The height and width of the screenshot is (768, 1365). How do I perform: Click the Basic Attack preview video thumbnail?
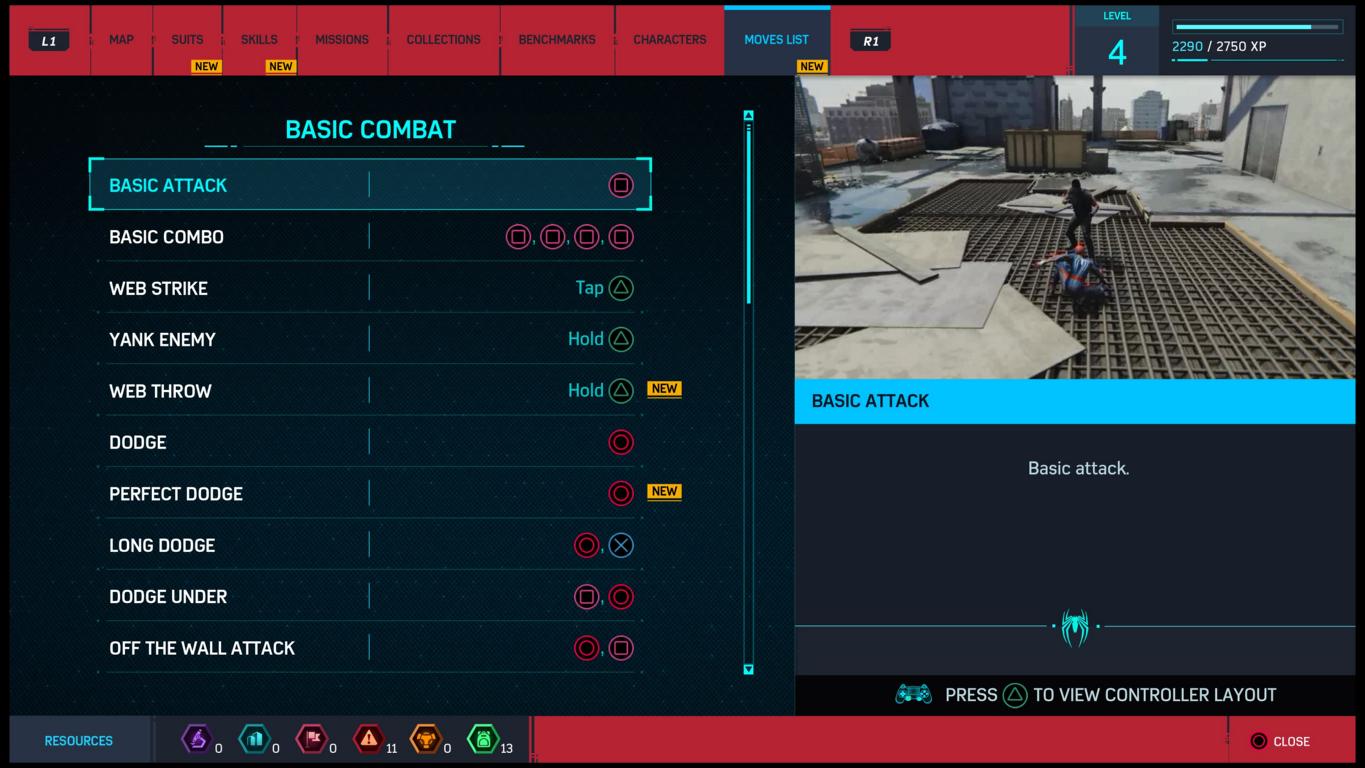coord(1074,228)
